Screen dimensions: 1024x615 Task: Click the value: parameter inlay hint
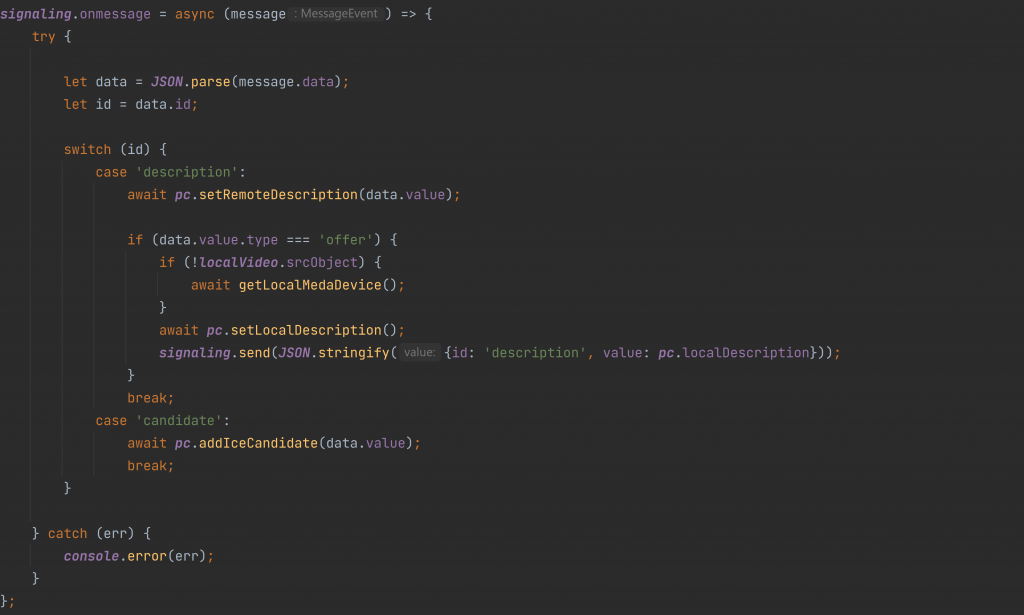pos(419,353)
